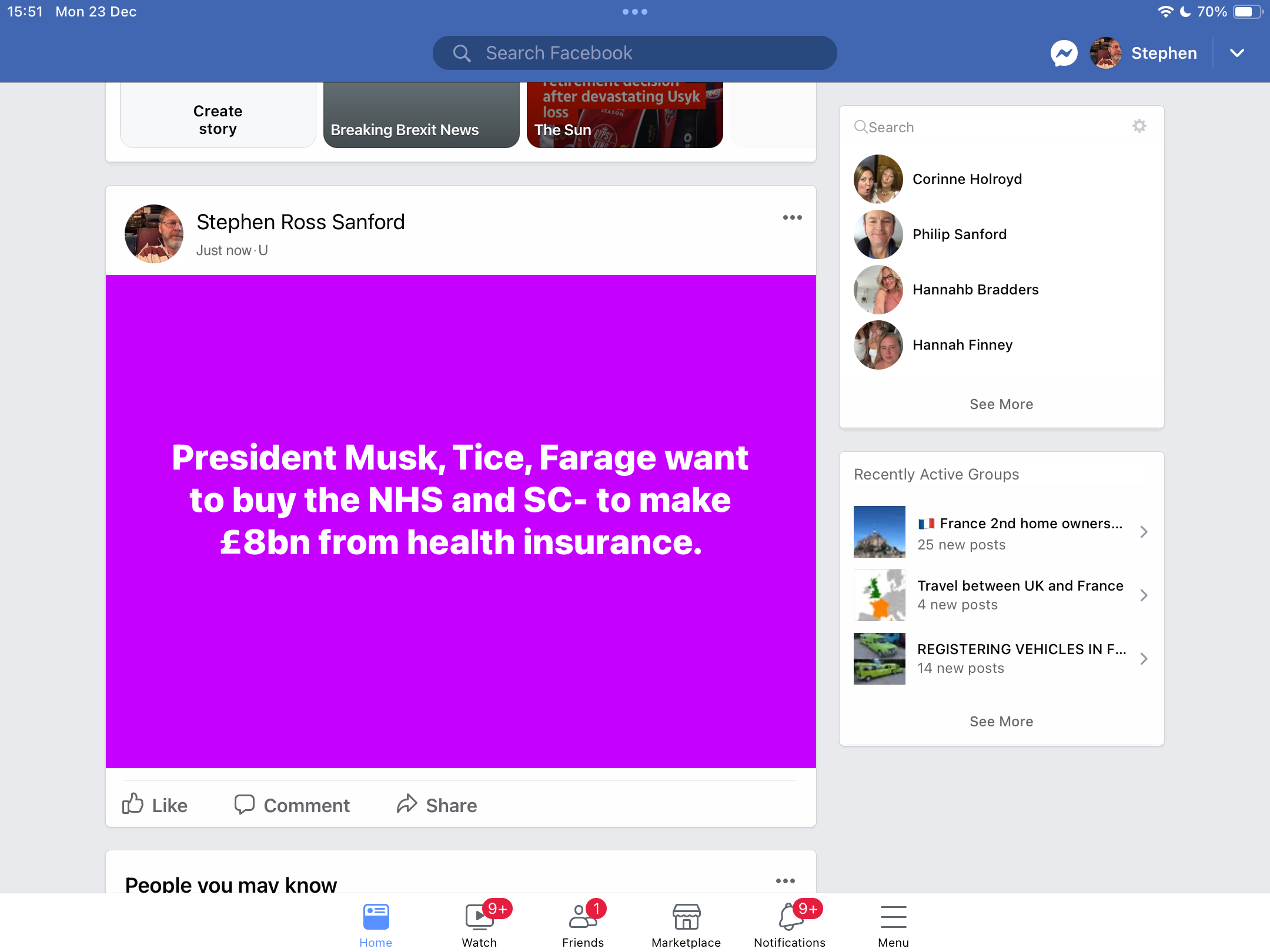Click the purple post text background
Image resolution: width=1270 pixels, height=952 pixels.
pos(461,521)
